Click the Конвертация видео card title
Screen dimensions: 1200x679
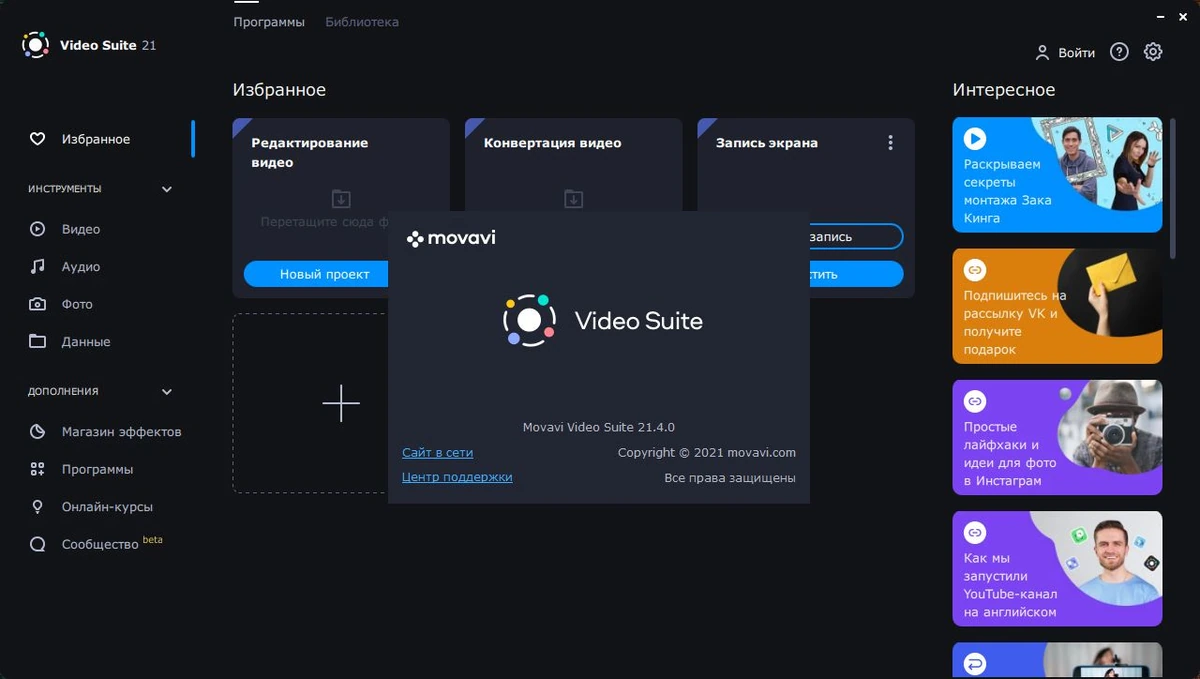552,143
